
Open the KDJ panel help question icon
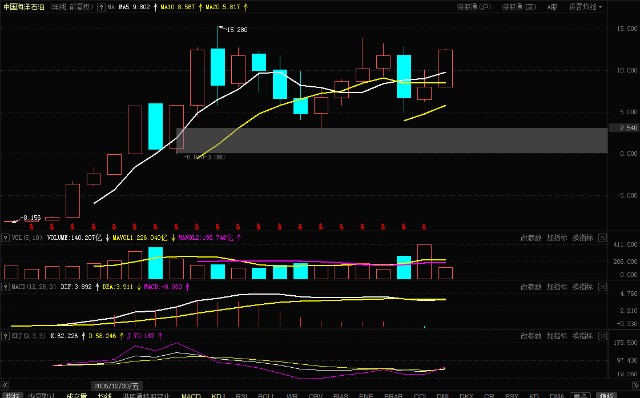coord(5,336)
